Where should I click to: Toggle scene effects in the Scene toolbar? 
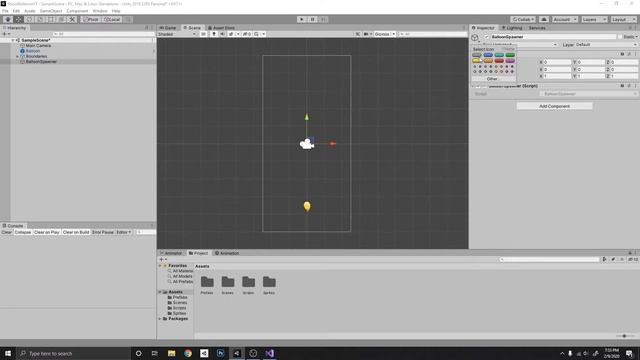[x=231, y=34]
